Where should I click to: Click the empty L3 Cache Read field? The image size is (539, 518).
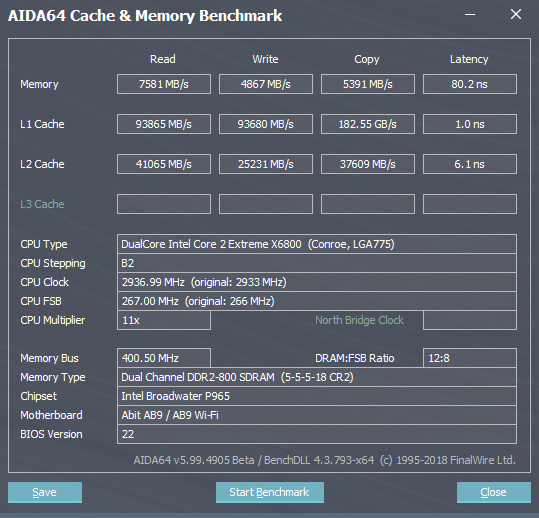tap(164, 204)
